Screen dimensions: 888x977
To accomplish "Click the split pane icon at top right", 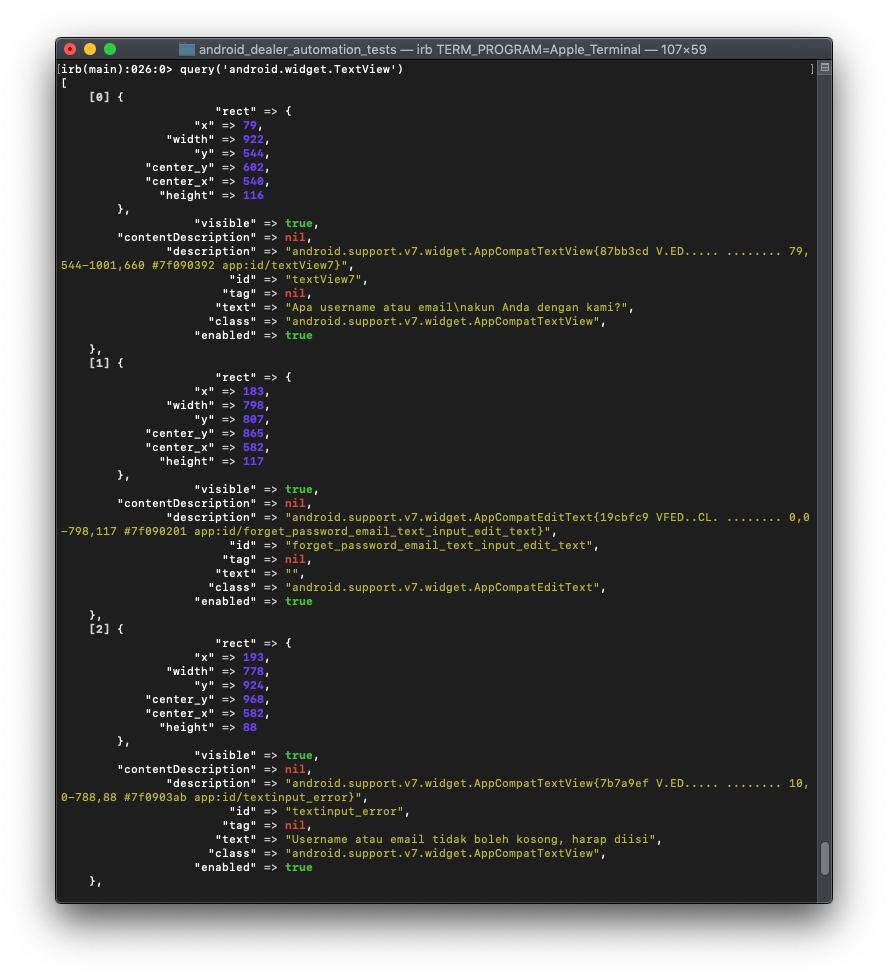I will [824, 67].
